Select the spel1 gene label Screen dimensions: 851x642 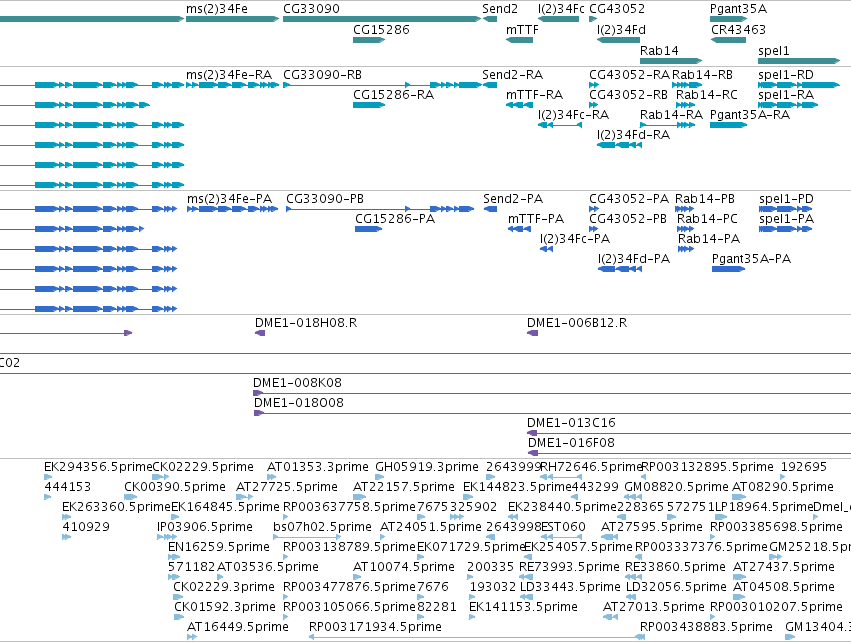[x=773, y=50]
